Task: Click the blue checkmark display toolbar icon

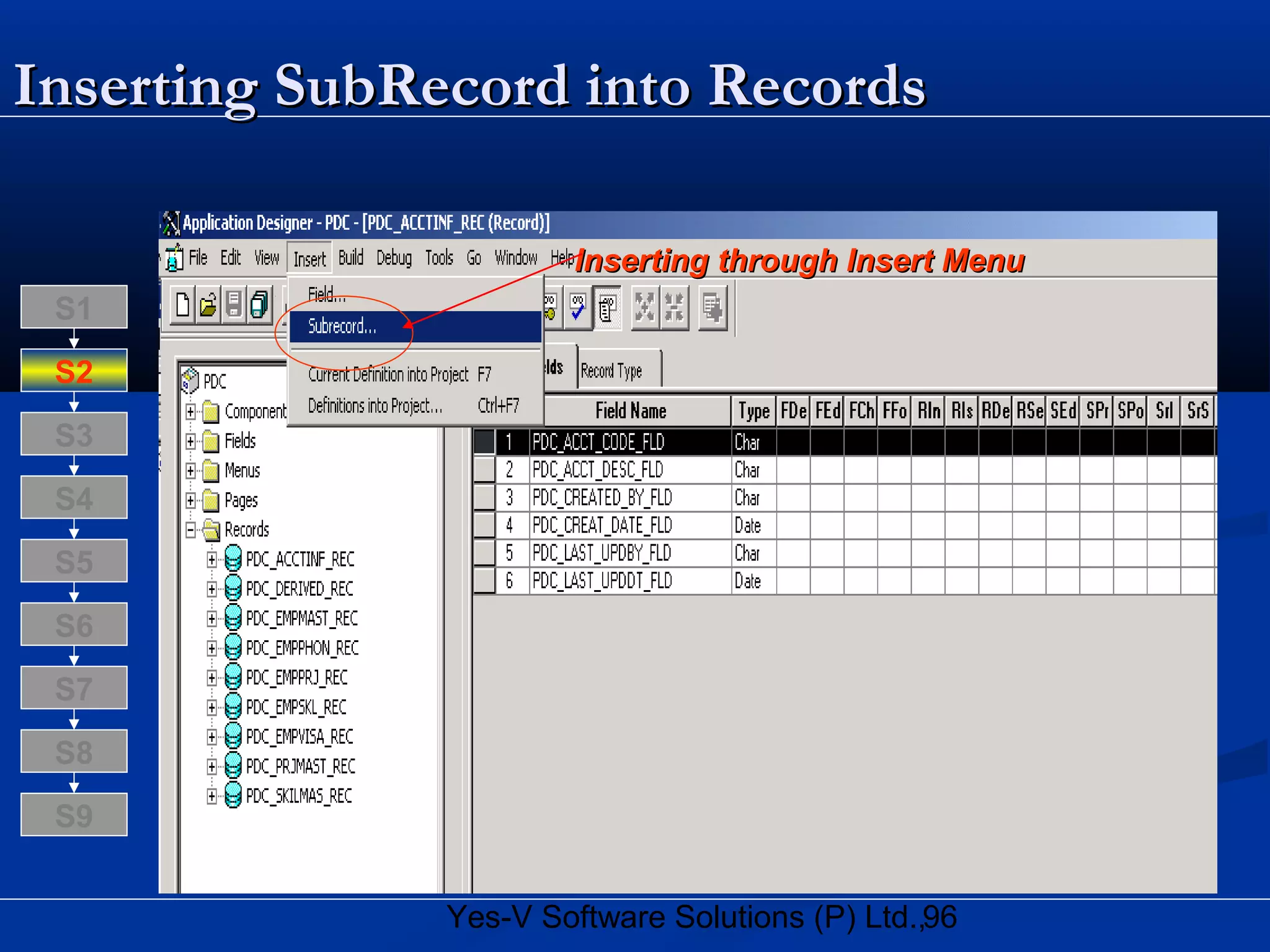Action: click(x=577, y=307)
